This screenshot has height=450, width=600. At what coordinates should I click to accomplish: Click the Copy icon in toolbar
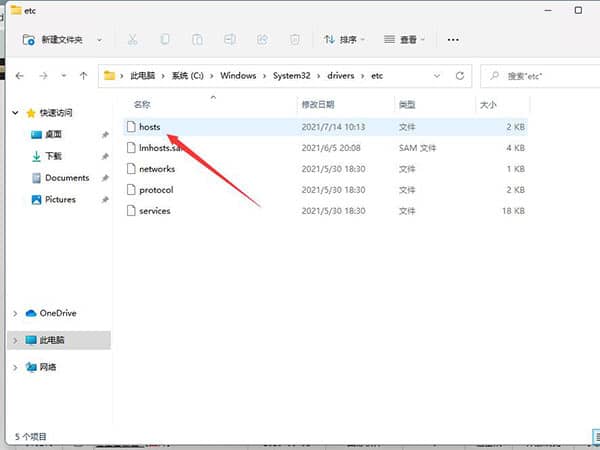coord(165,40)
